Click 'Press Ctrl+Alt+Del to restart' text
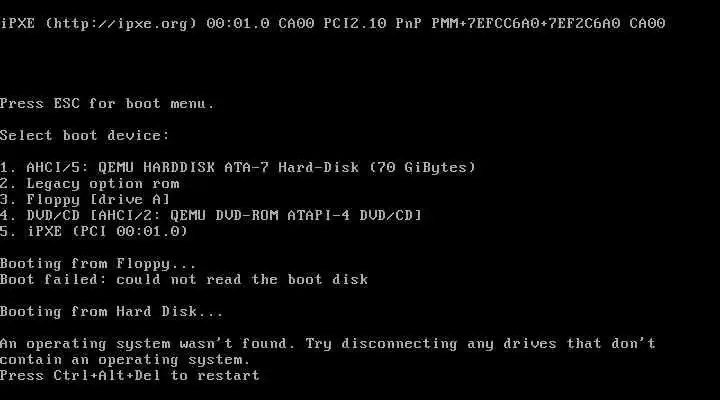The height and width of the screenshot is (400, 720). pyautogui.click(x=130, y=376)
